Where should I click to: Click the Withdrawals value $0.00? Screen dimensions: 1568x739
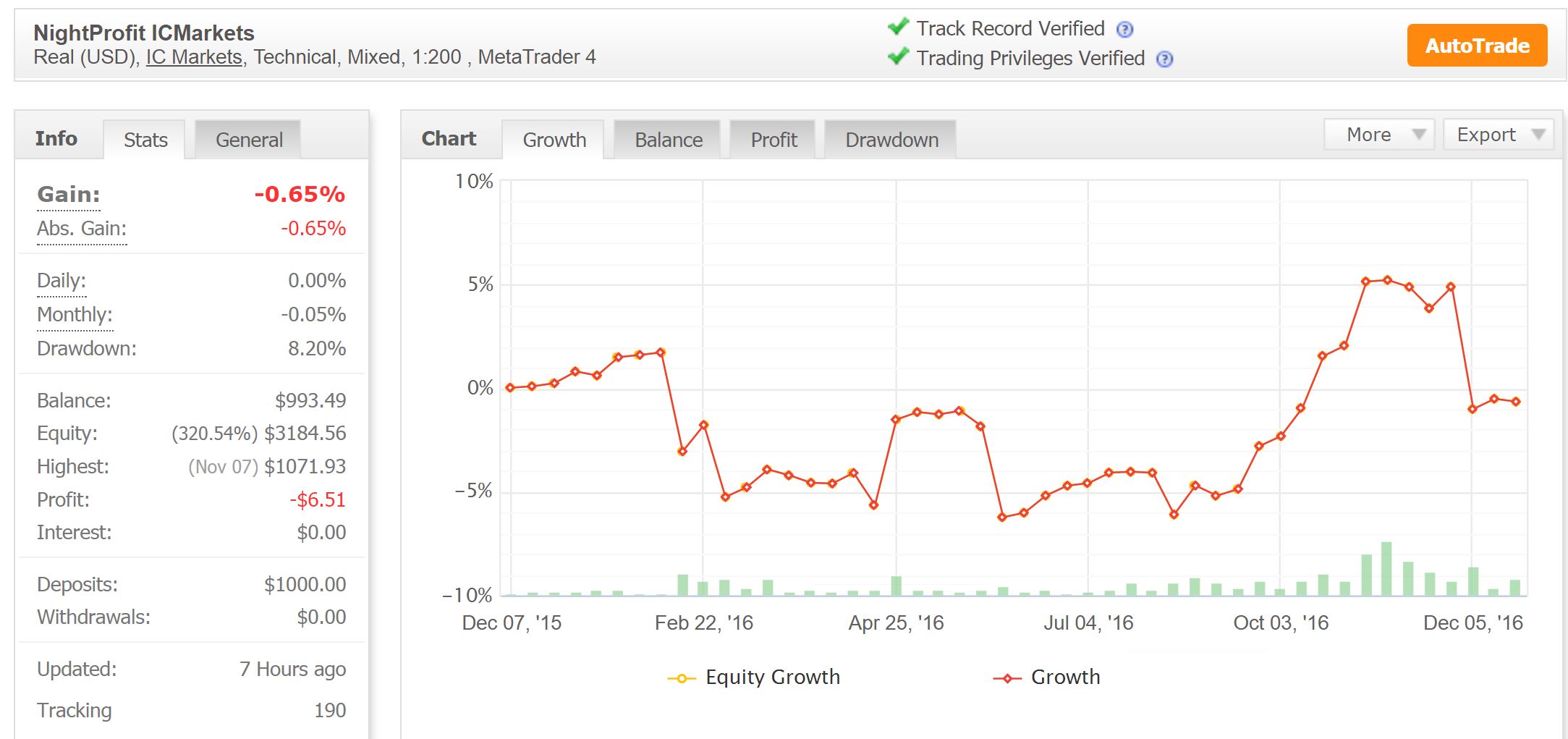pos(321,617)
